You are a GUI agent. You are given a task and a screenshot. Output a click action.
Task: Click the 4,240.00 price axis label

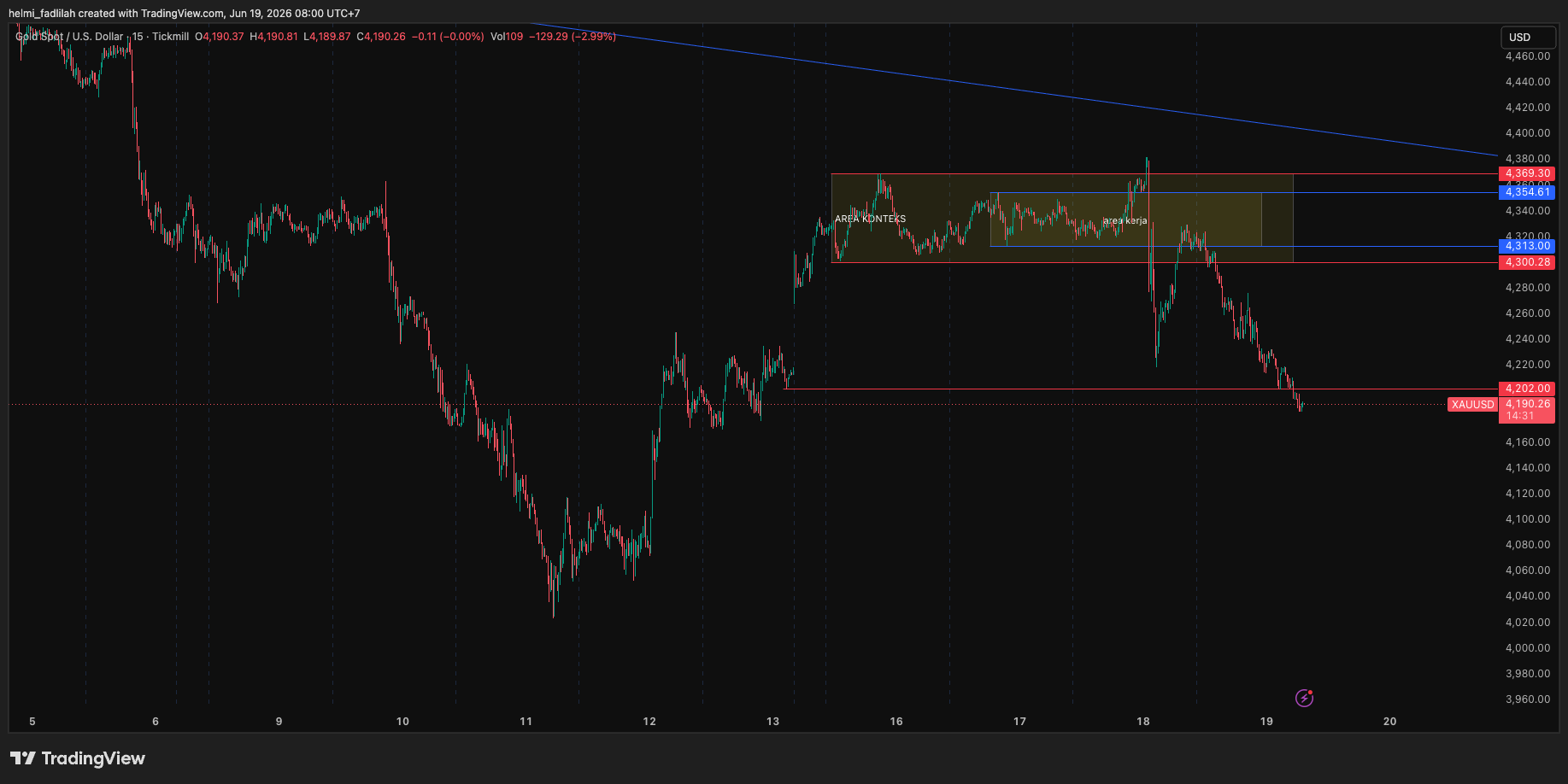(1527, 339)
